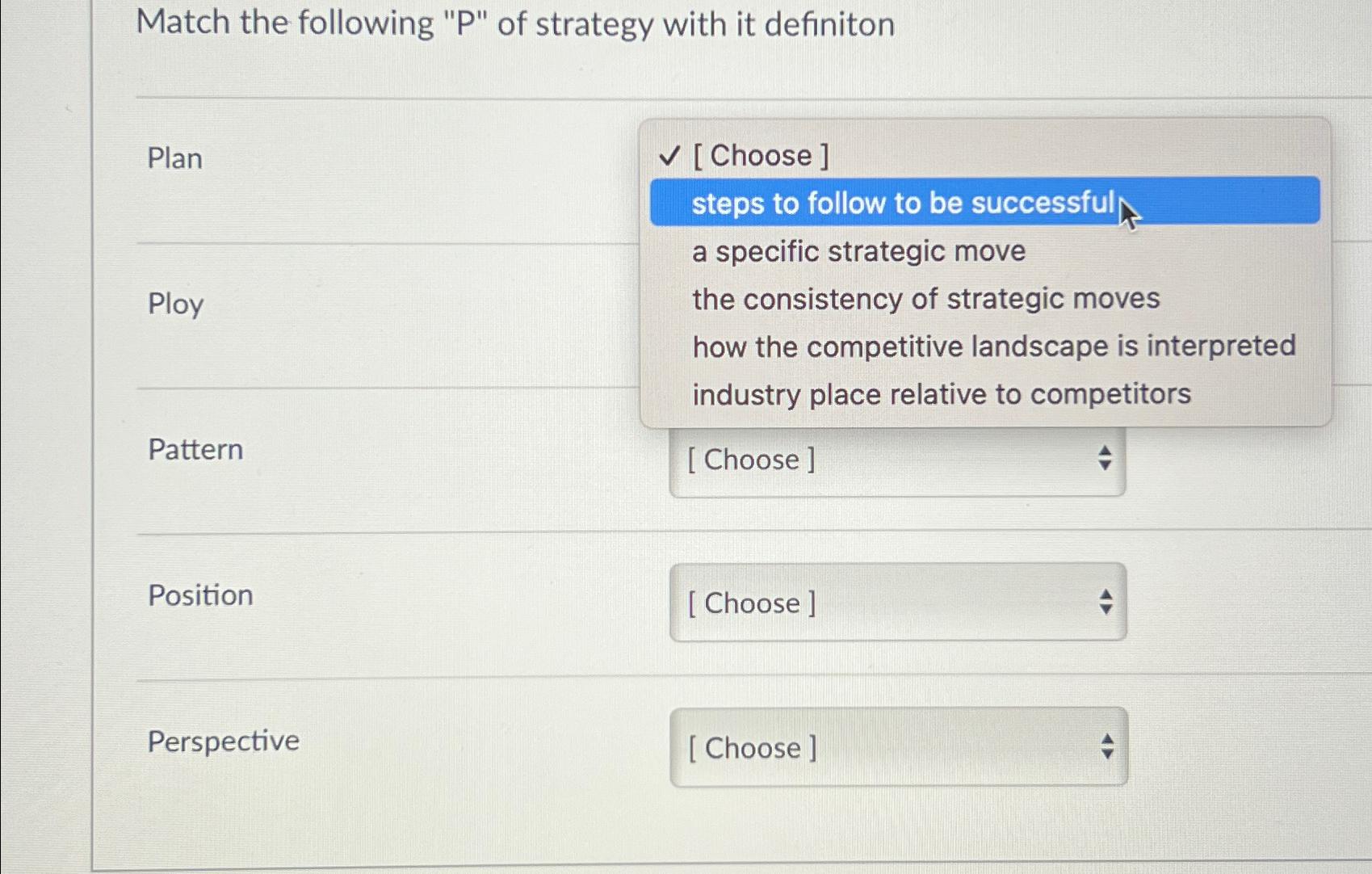This screenshot has height=874, width=1372.
Task: Choose "the consistency of strategic moves" definition
Action: coord(925,299)
